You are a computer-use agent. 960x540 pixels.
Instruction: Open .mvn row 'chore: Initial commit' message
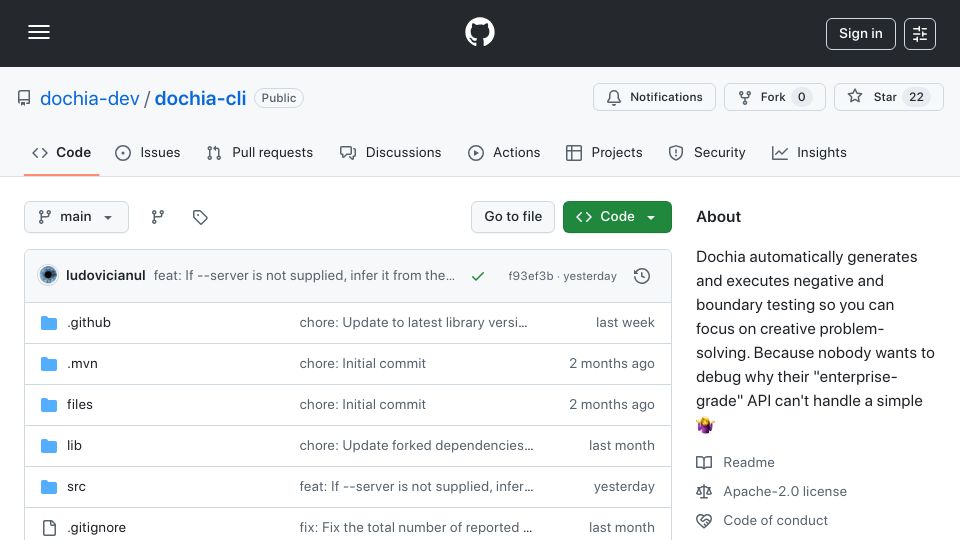click(x=362, y=364)
